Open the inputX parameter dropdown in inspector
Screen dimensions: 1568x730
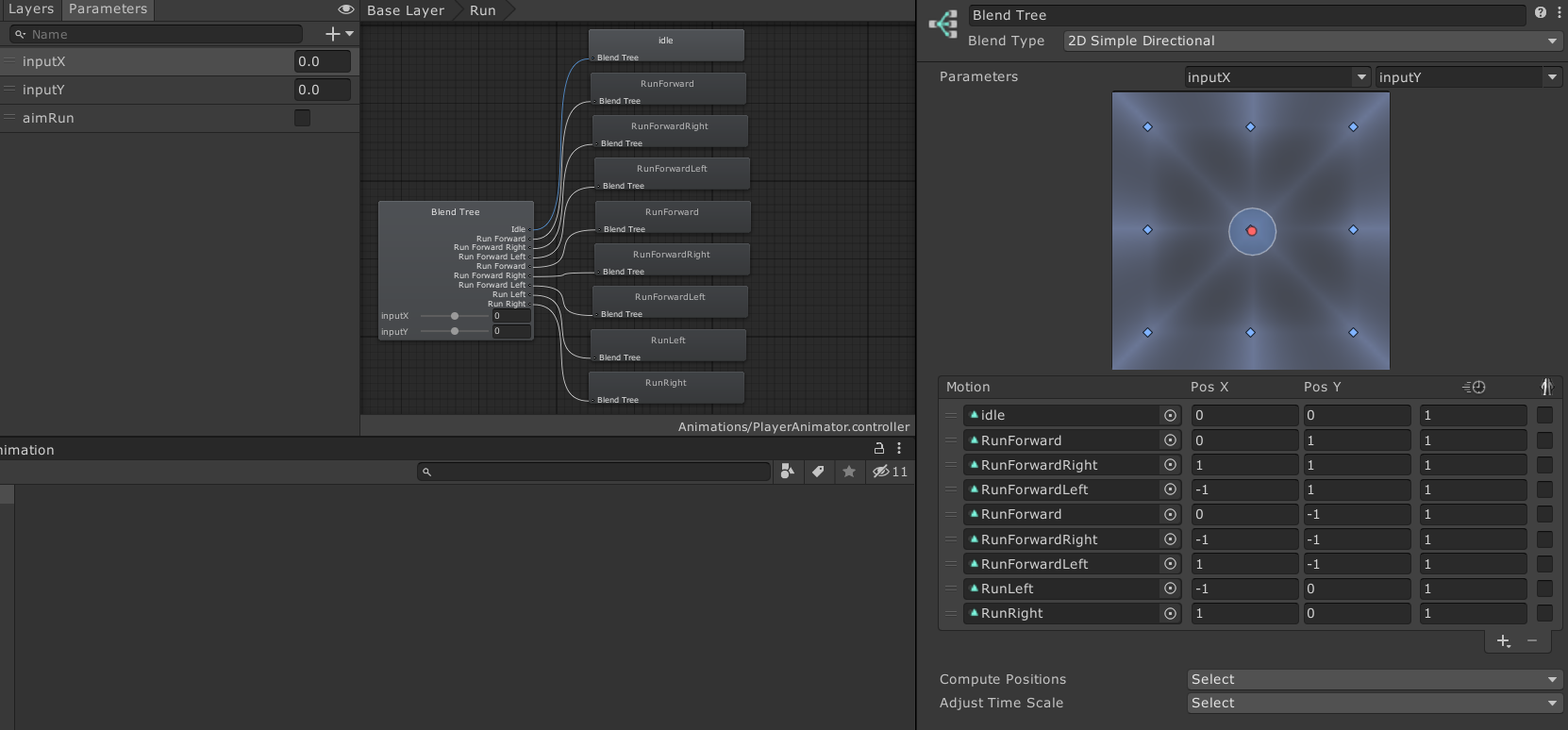[1277, 77]
